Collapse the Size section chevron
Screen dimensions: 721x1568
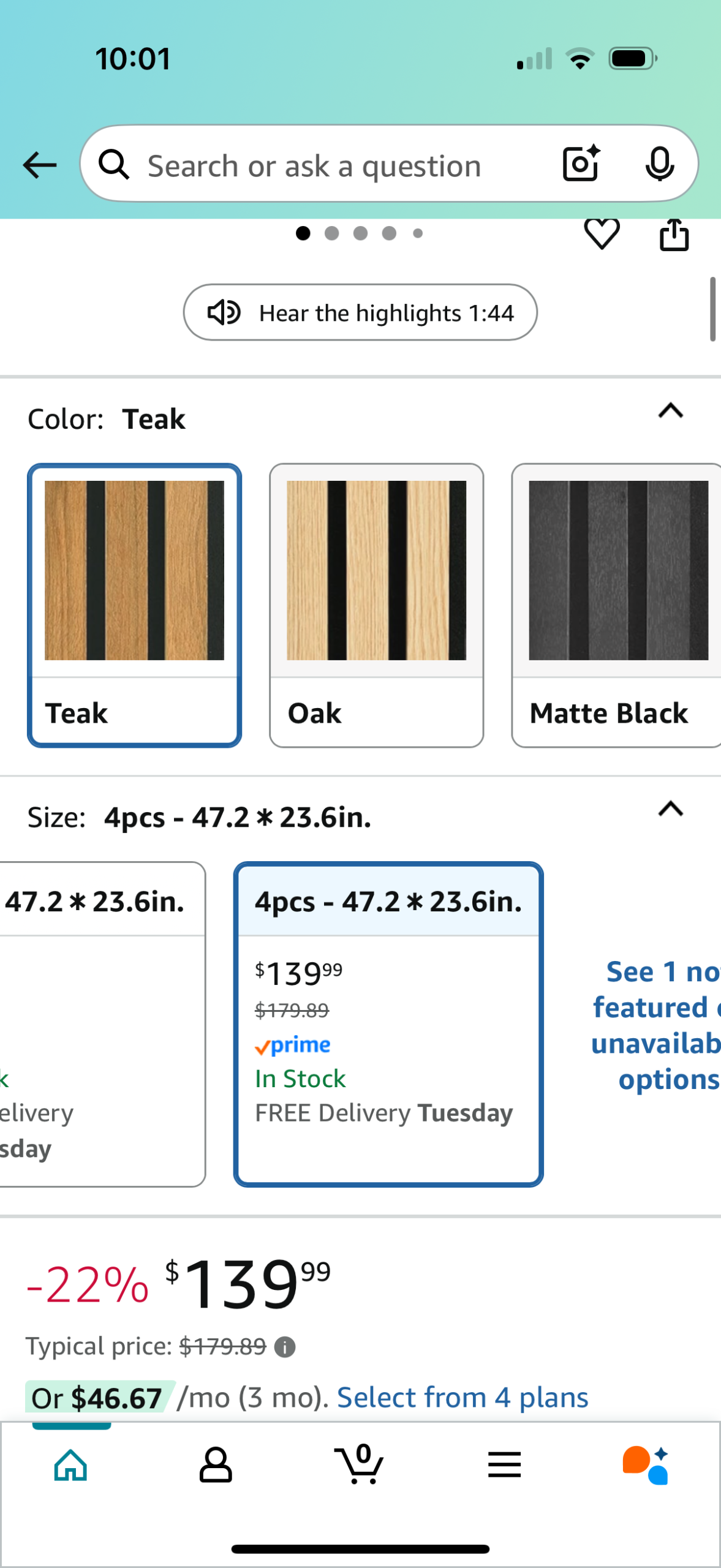pyautogui.click(x=671, y=809)
